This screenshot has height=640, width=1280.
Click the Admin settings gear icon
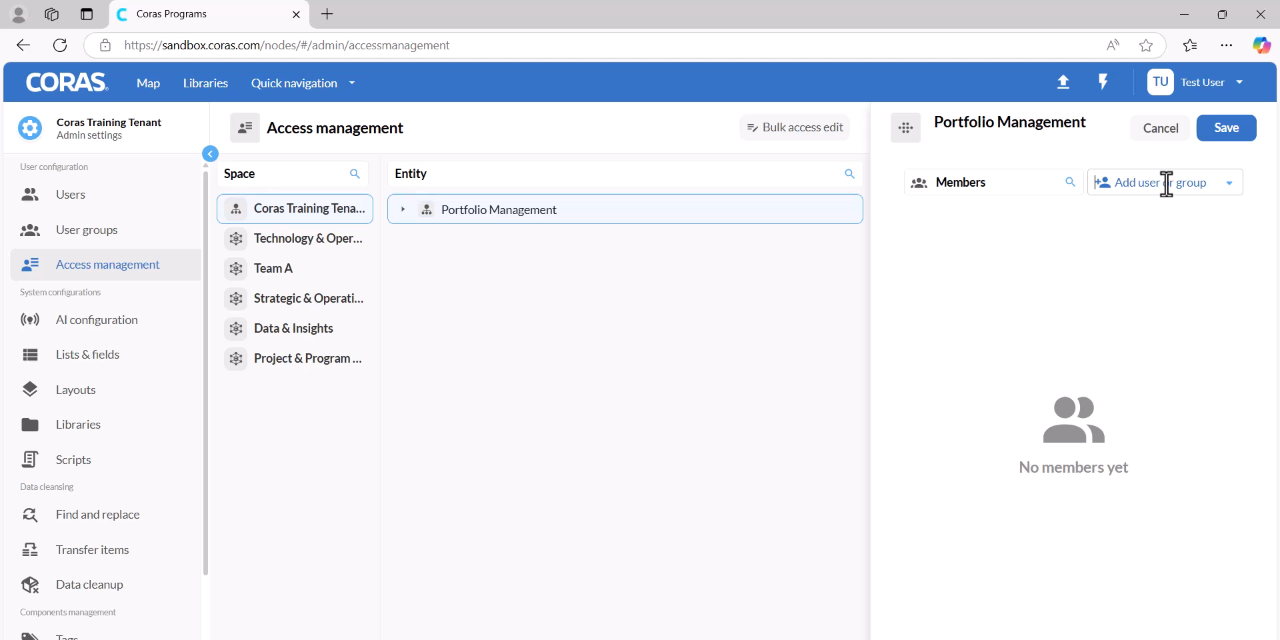[30, 128]
